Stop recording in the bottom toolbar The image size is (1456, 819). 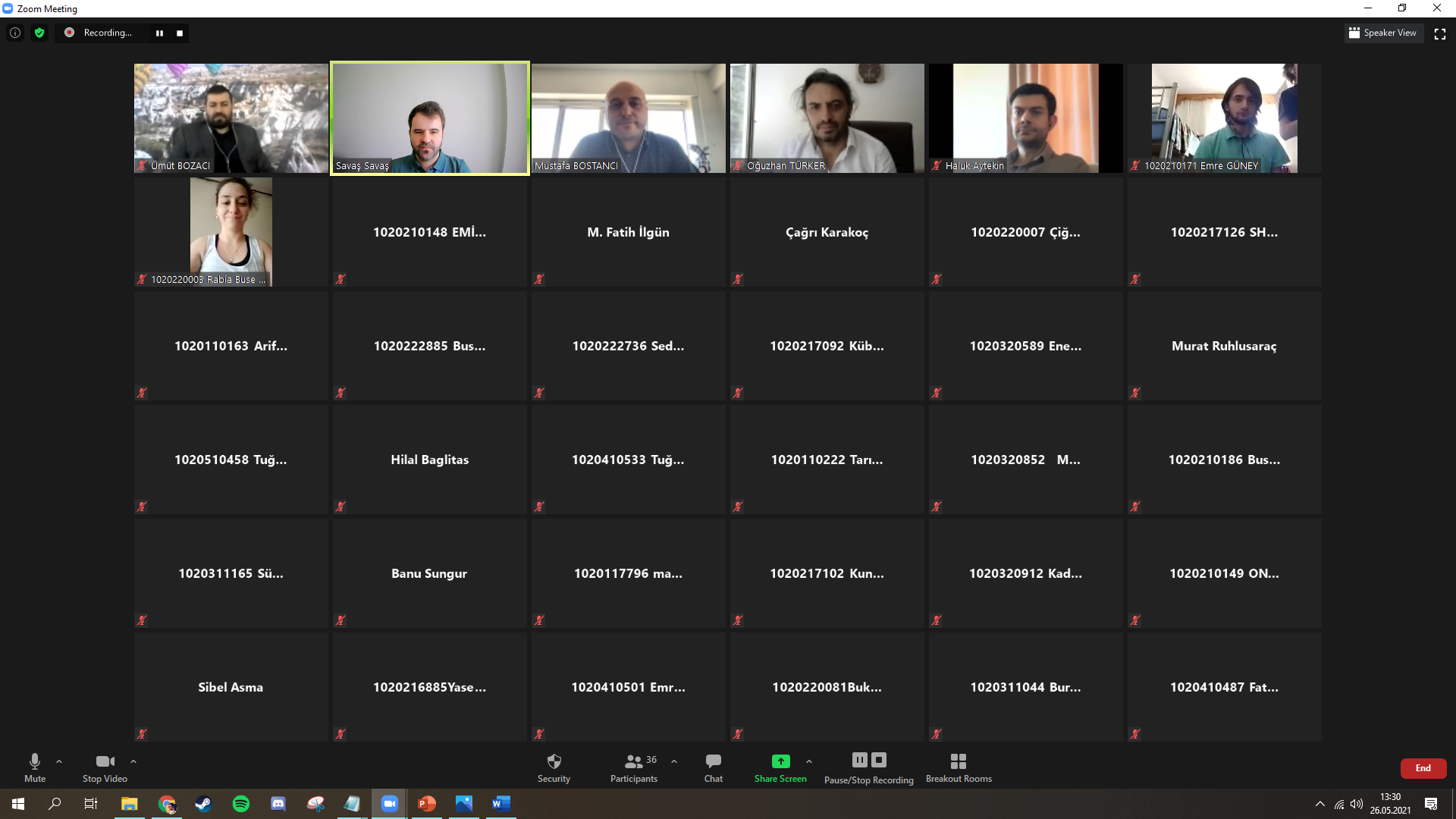879,760
